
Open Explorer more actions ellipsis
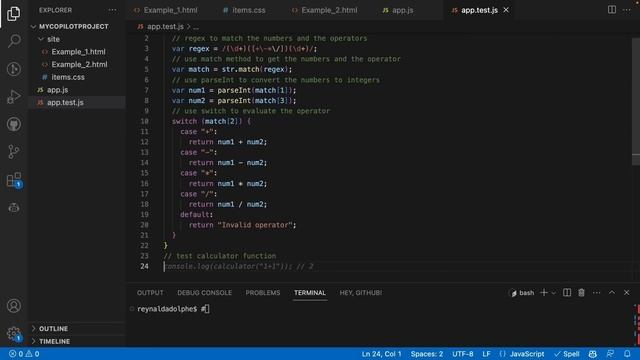click(112, 10)
